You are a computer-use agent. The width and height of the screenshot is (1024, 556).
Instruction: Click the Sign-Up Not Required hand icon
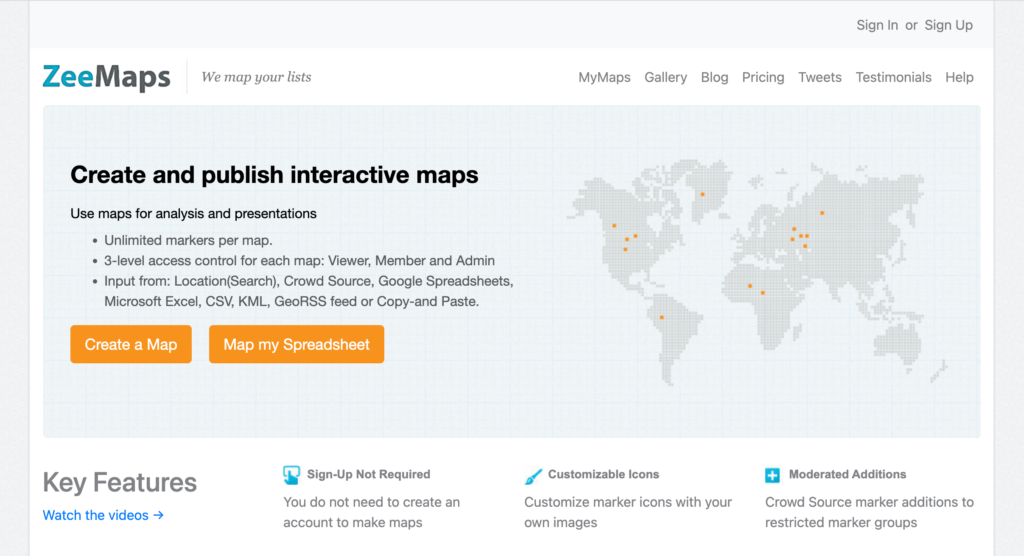[x=291, y=475]
